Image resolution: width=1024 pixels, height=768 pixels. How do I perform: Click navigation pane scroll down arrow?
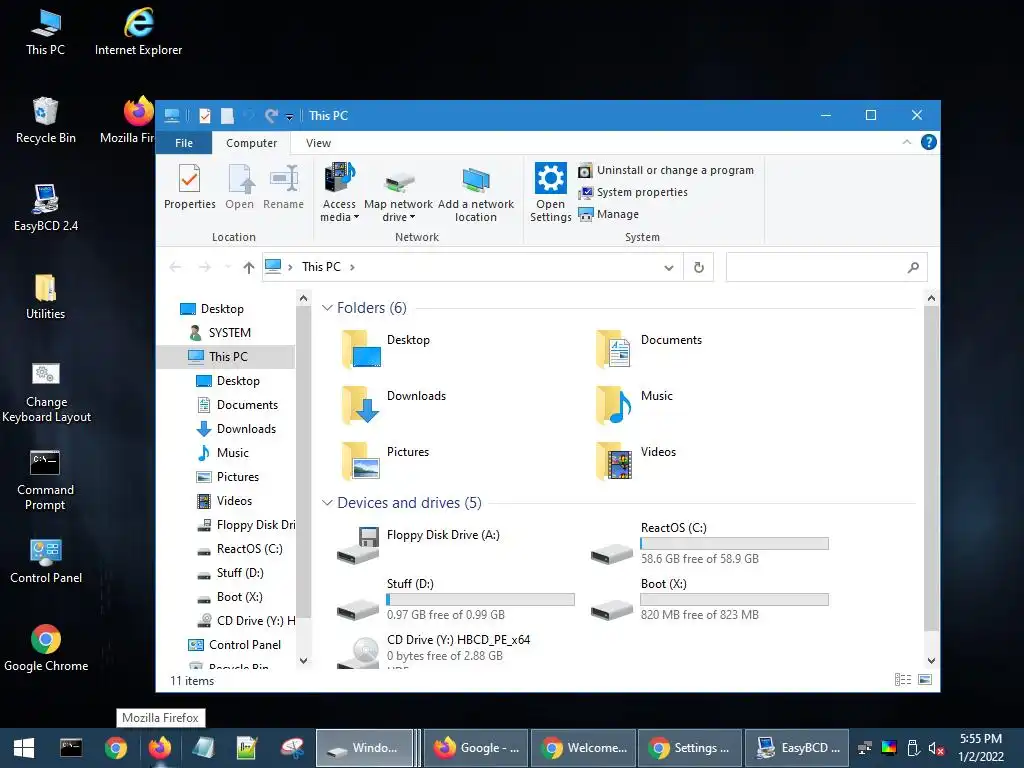coord(303,661)
